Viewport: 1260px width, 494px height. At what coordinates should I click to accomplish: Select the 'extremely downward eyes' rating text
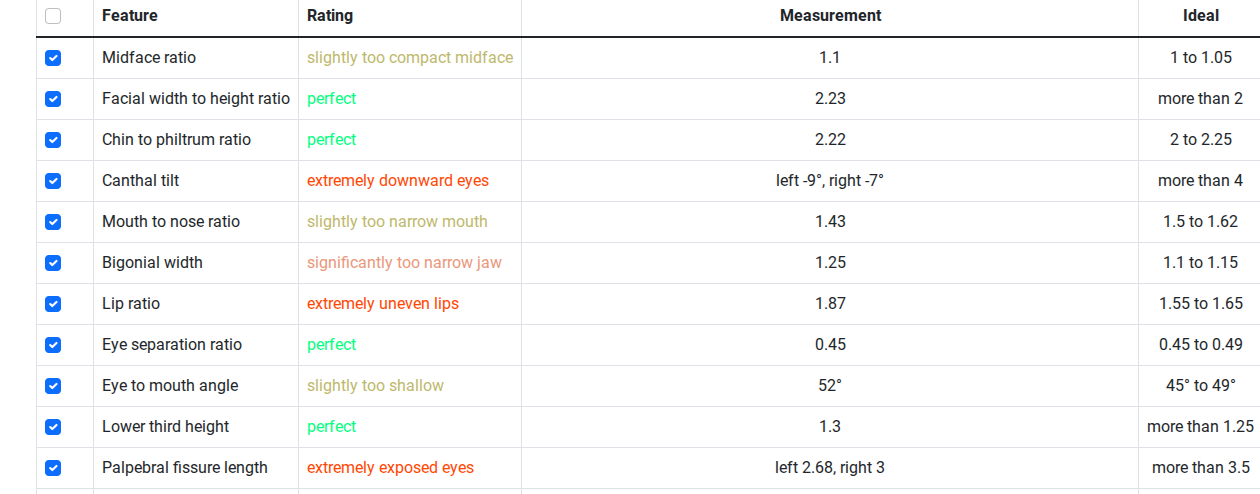[398, 181]
